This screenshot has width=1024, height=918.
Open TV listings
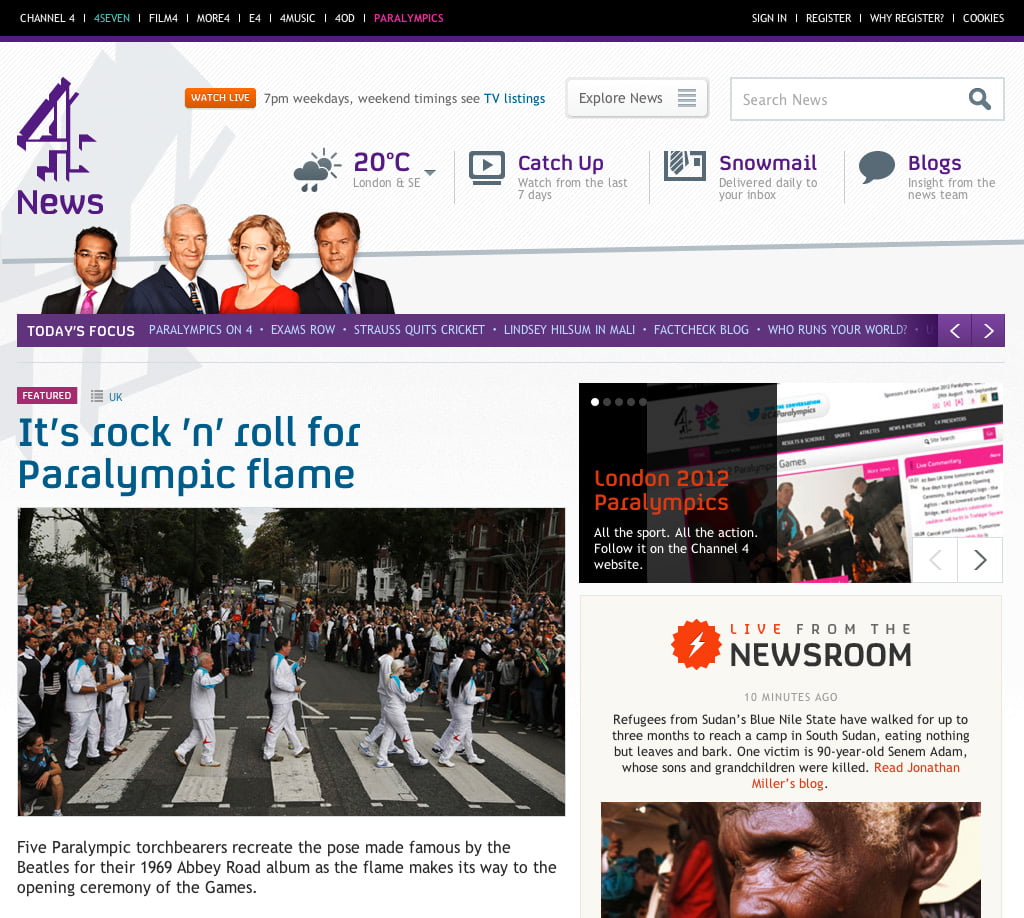[515, 98]
